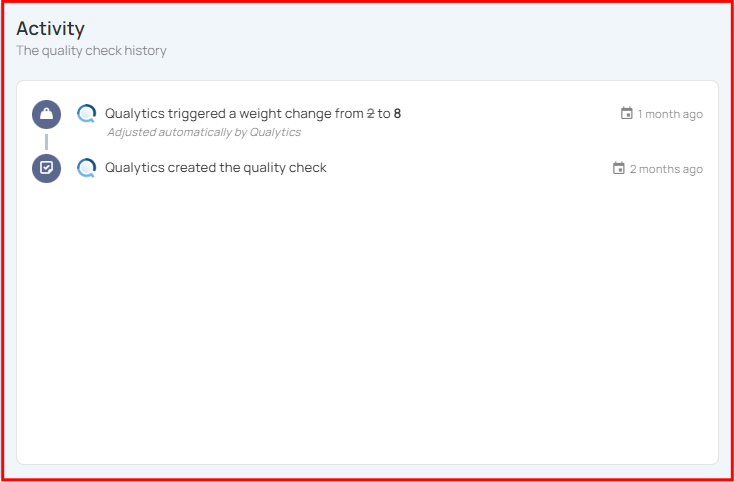Click the word Qualytics in created check entry
Image resolution: width=735 pixels, height=482 pixels.
click(135, 167)
